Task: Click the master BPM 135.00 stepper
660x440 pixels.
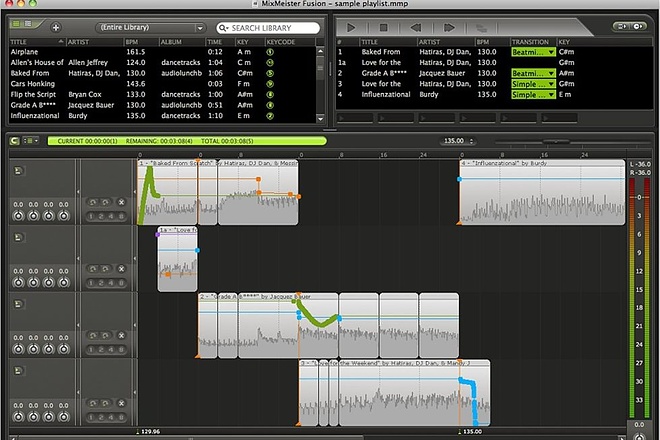Action: point(471,141)
